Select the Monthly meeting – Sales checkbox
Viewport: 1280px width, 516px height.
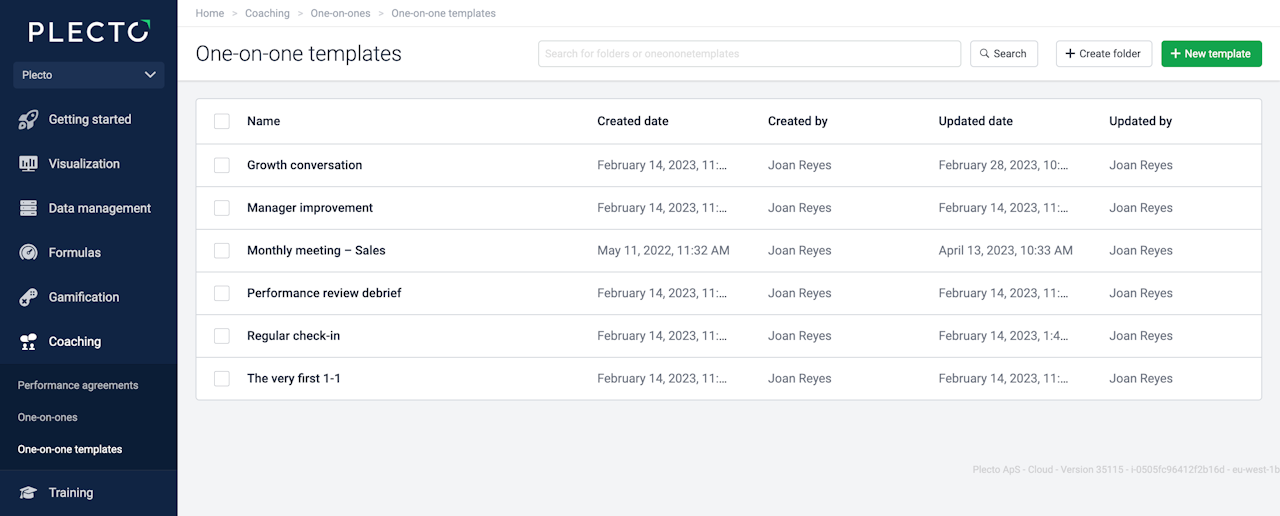pyautogui.click(x=222, y=251)
